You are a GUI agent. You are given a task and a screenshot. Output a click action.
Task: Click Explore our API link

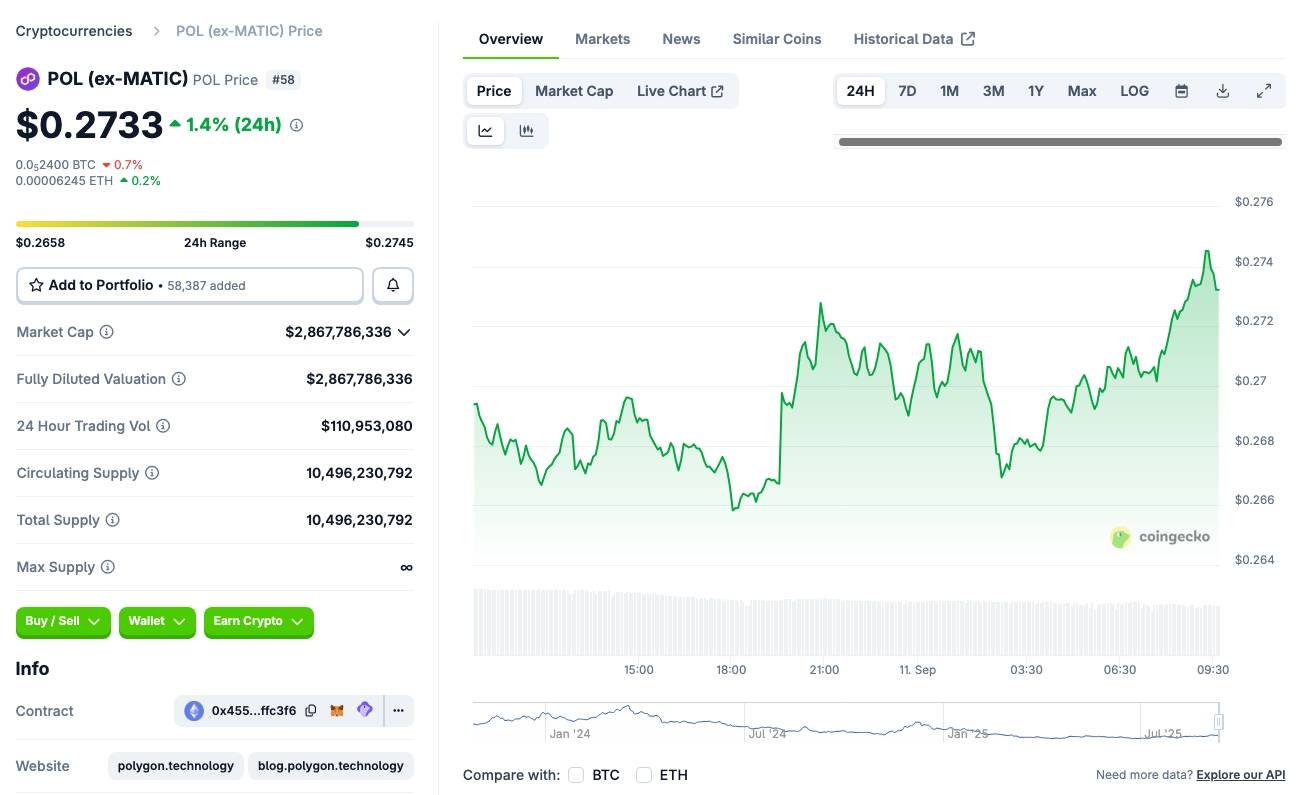point(1241,775)
